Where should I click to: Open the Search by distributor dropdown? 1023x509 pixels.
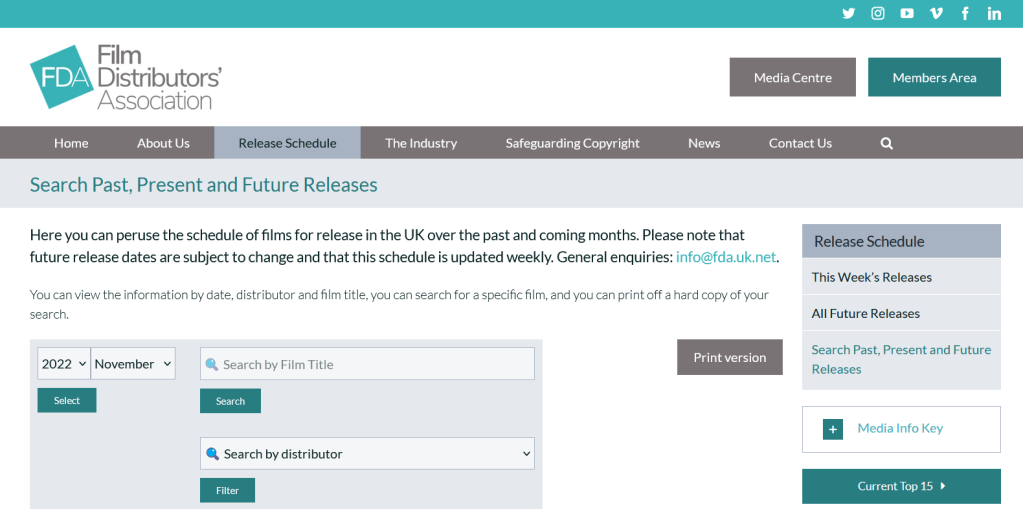pos(367,454)
